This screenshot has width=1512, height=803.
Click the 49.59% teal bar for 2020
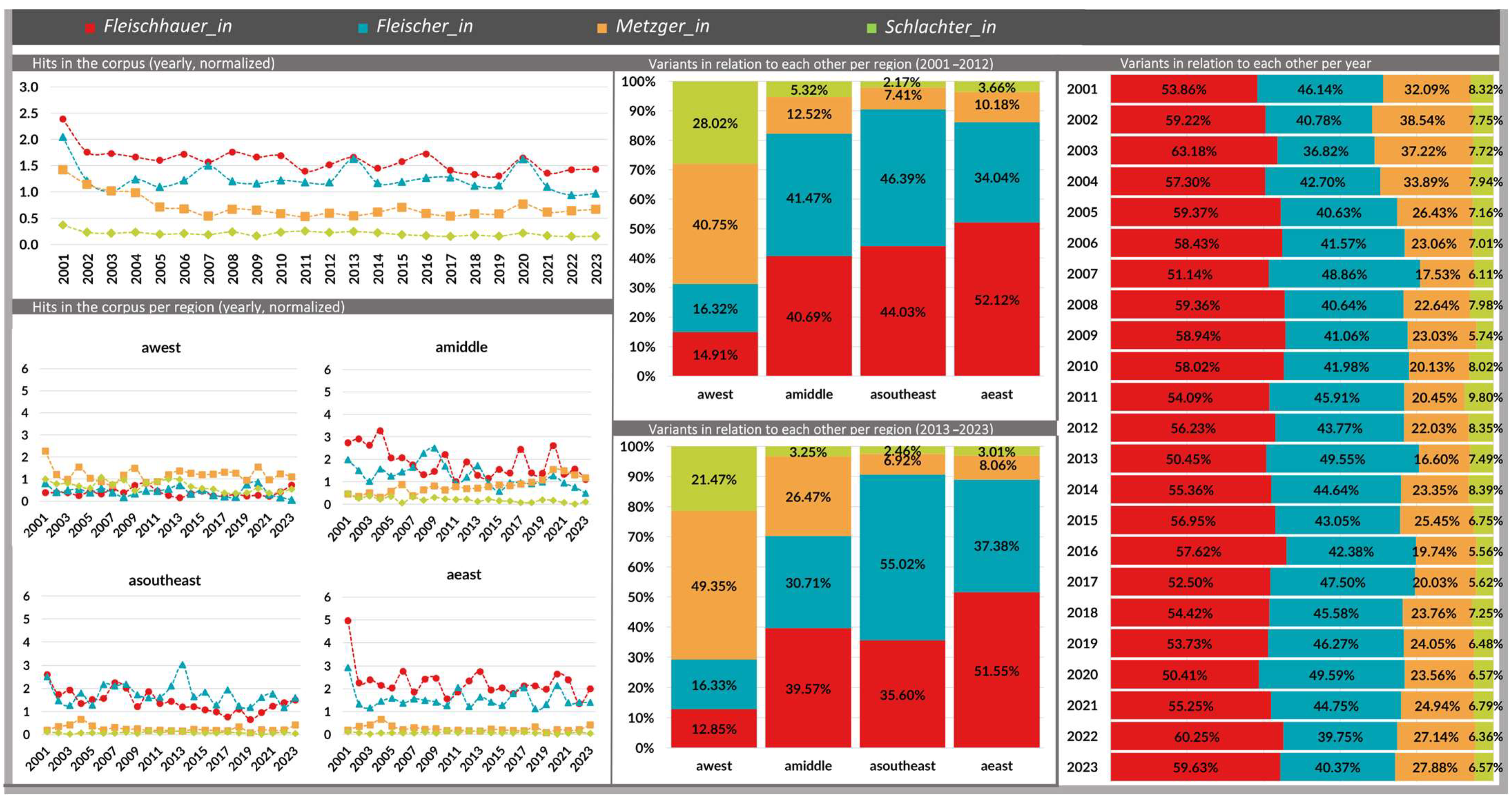point(1331,675)
